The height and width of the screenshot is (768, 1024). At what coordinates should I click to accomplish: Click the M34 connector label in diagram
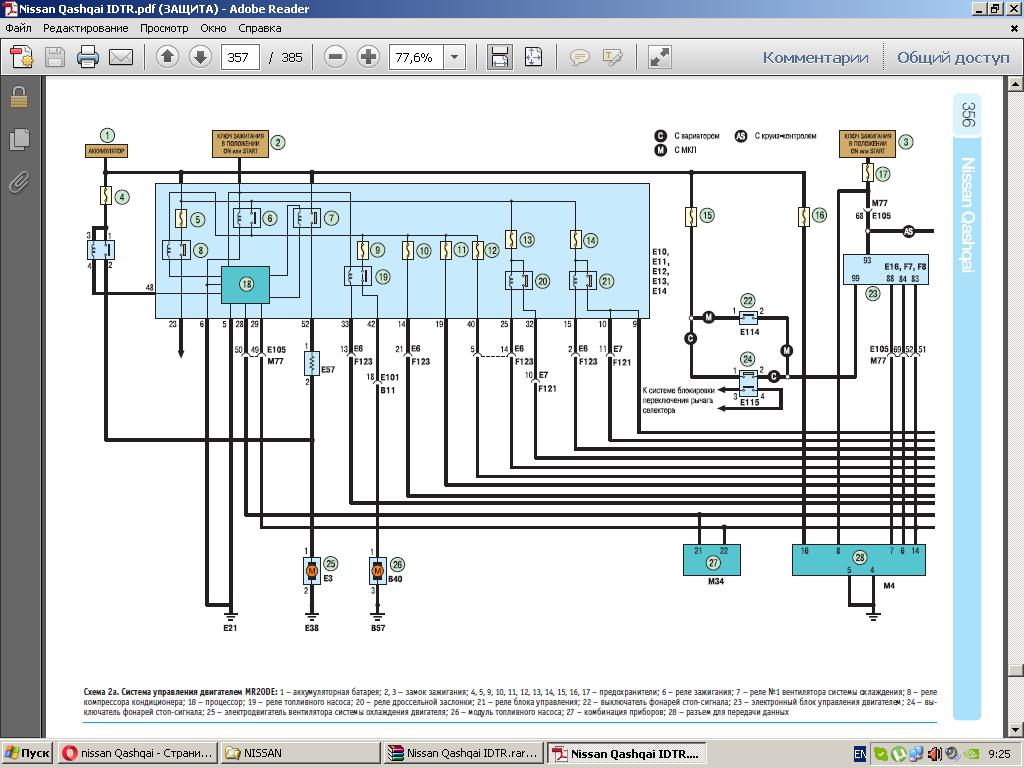tap(716, 581)
